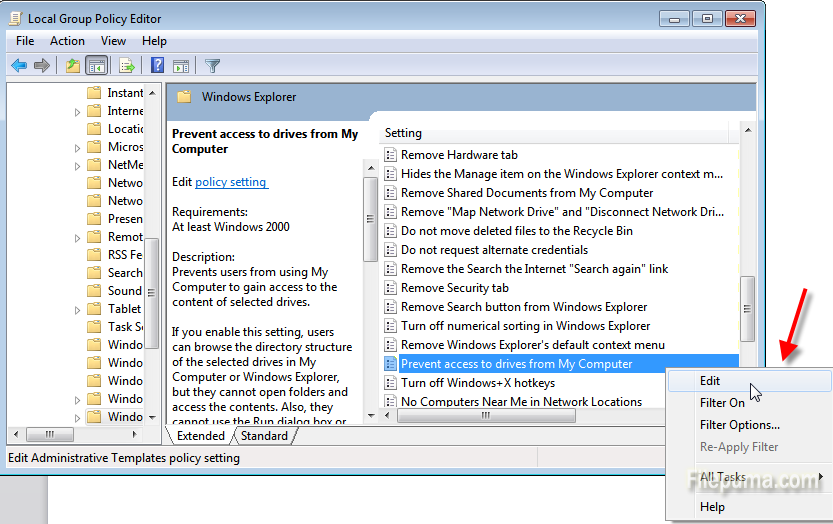Click the Back arrow toolbar button
The height and width of the screenshot is (524, 833).
coord(19,66)
